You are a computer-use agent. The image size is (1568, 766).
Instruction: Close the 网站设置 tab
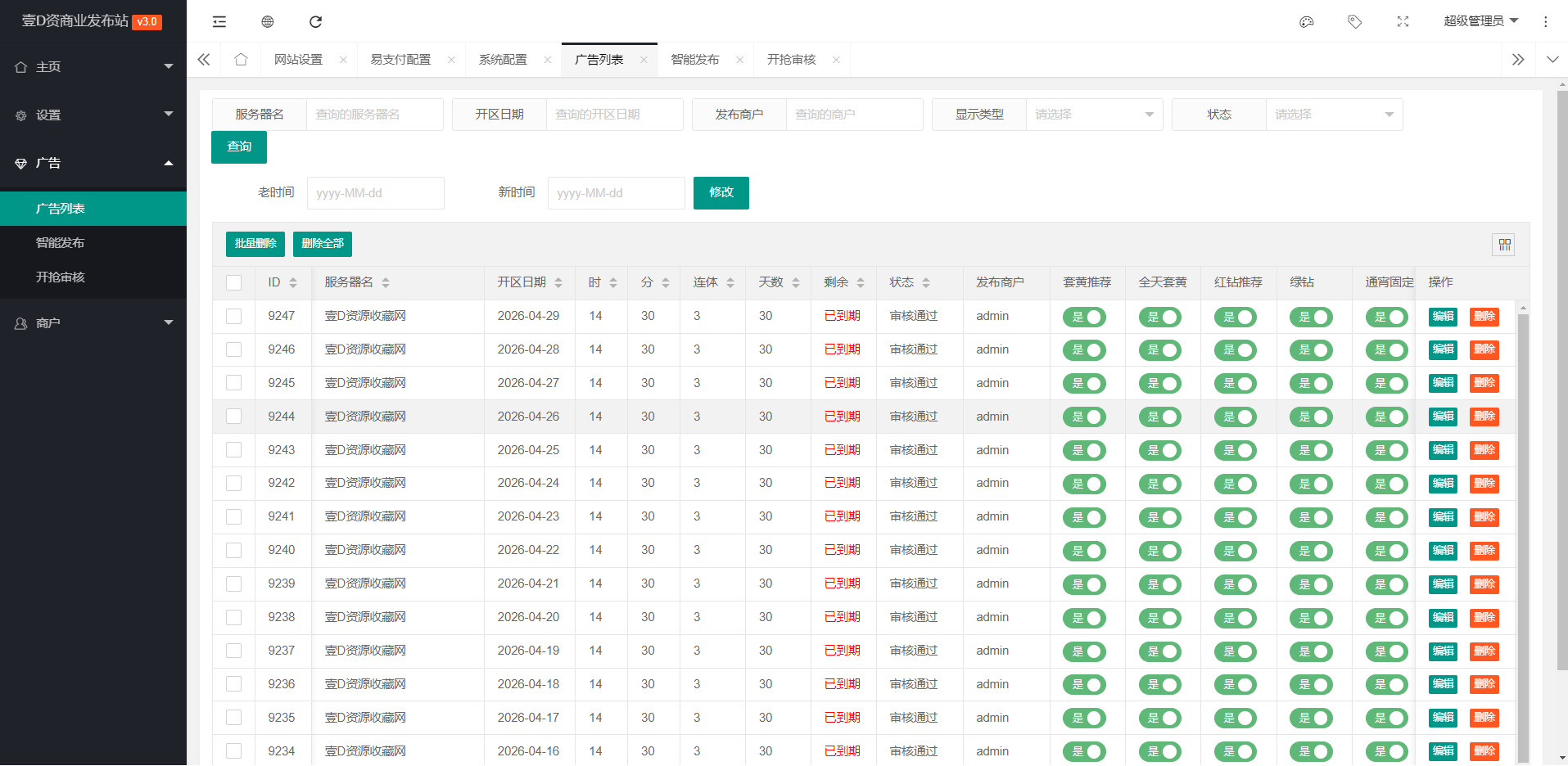click(343, 60)
